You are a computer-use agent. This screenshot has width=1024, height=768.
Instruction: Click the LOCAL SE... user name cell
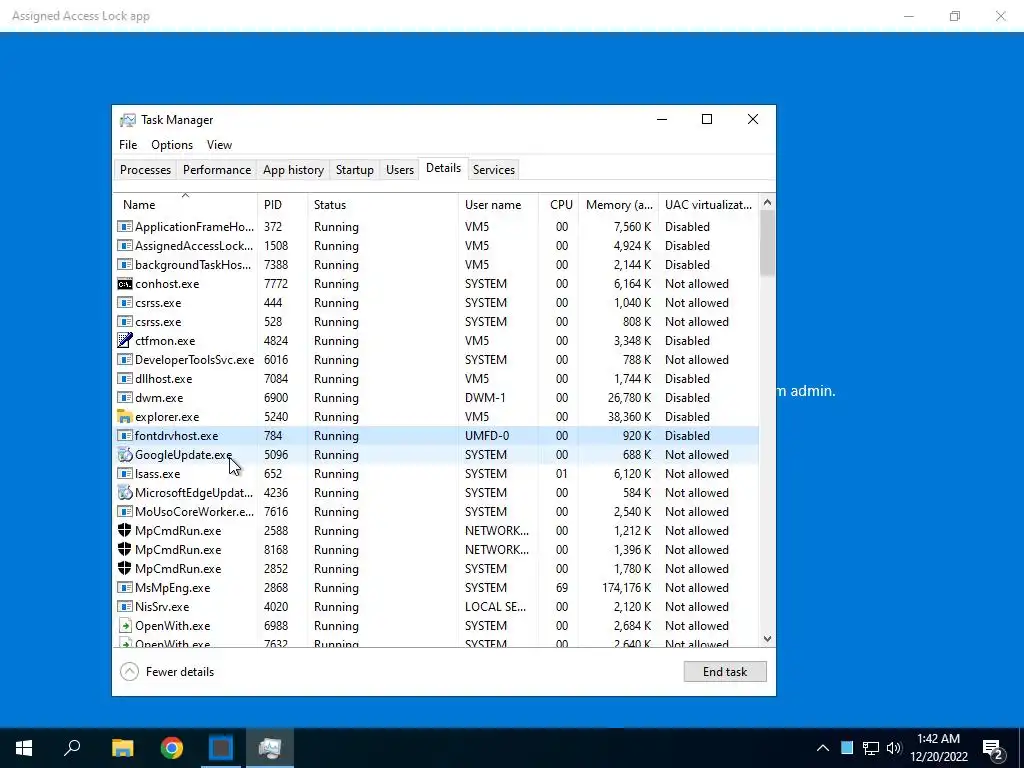495,607
